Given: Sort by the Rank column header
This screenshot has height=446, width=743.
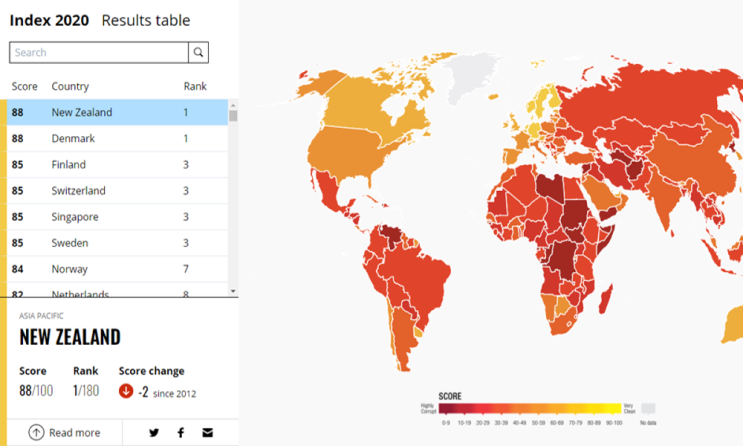Looking at the screenshot, I should click(x=195, y=86).
